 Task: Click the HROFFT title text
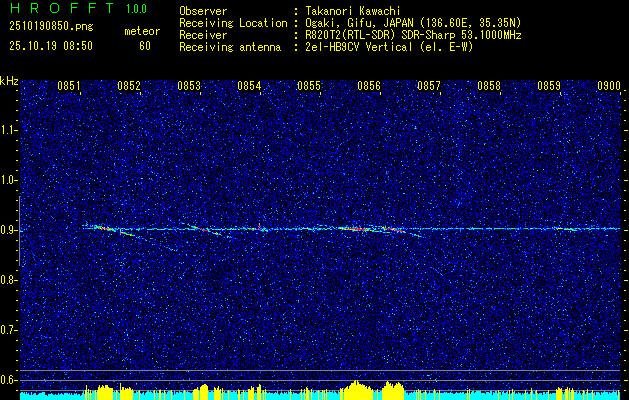click(61, 8)
